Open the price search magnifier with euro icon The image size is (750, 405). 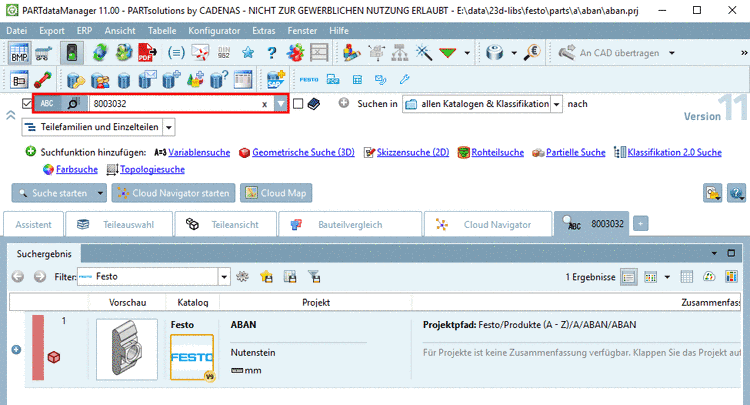point(532,53)
